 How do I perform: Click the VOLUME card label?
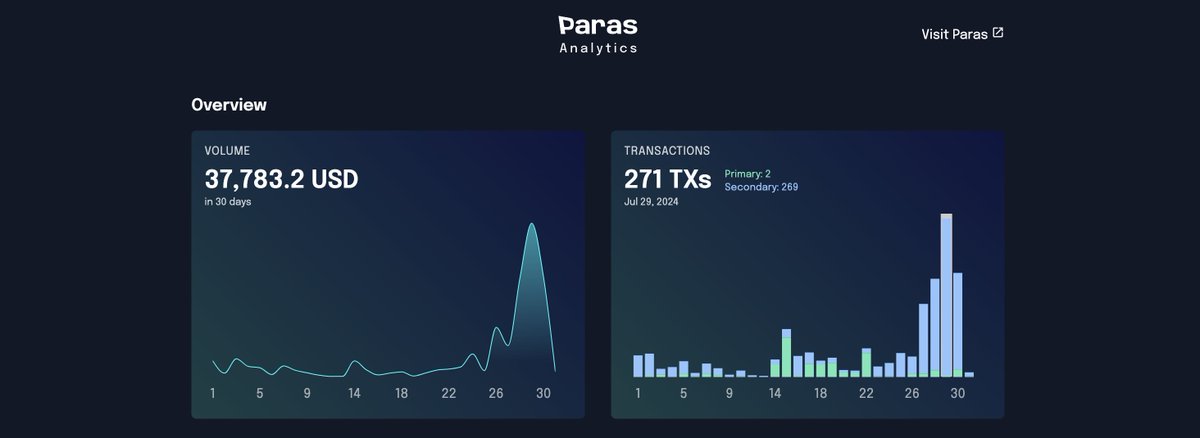tap(227, 151)
